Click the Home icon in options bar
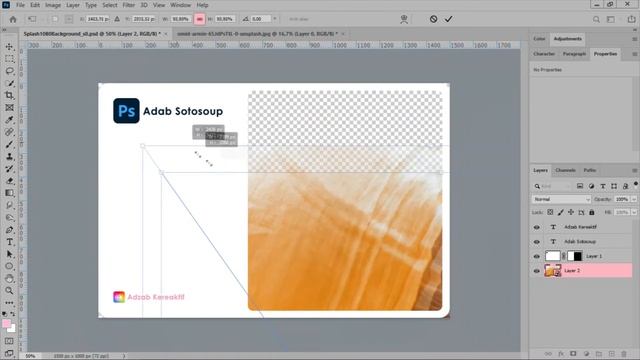Image resolution: width=640 pixels, height=360 pixels. (13, 19)
